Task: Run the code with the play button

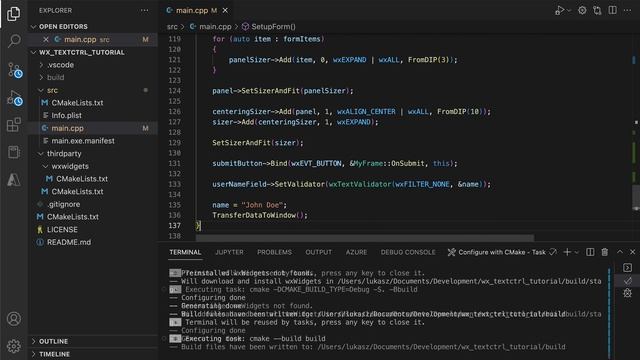Action: pos(560,11)
